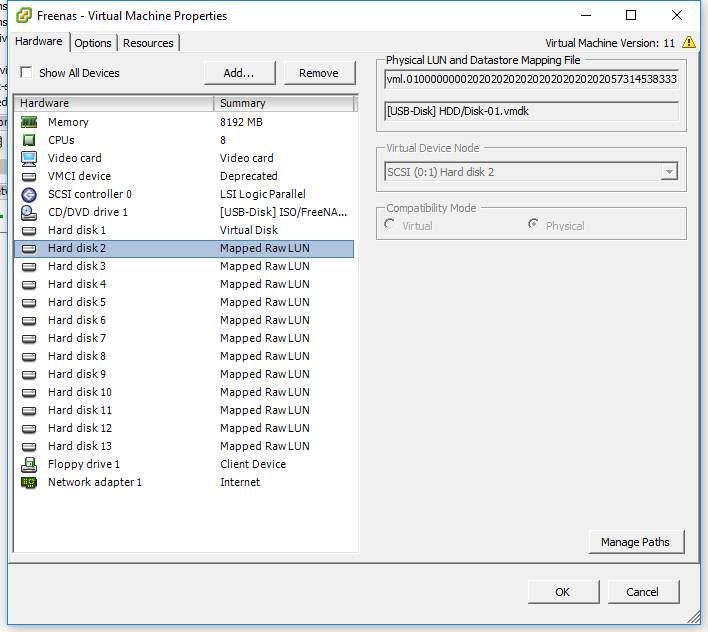Click the Hard disk 4 icon
The width and height of the screenshot is (708, 632).
[x=29, y=285]
